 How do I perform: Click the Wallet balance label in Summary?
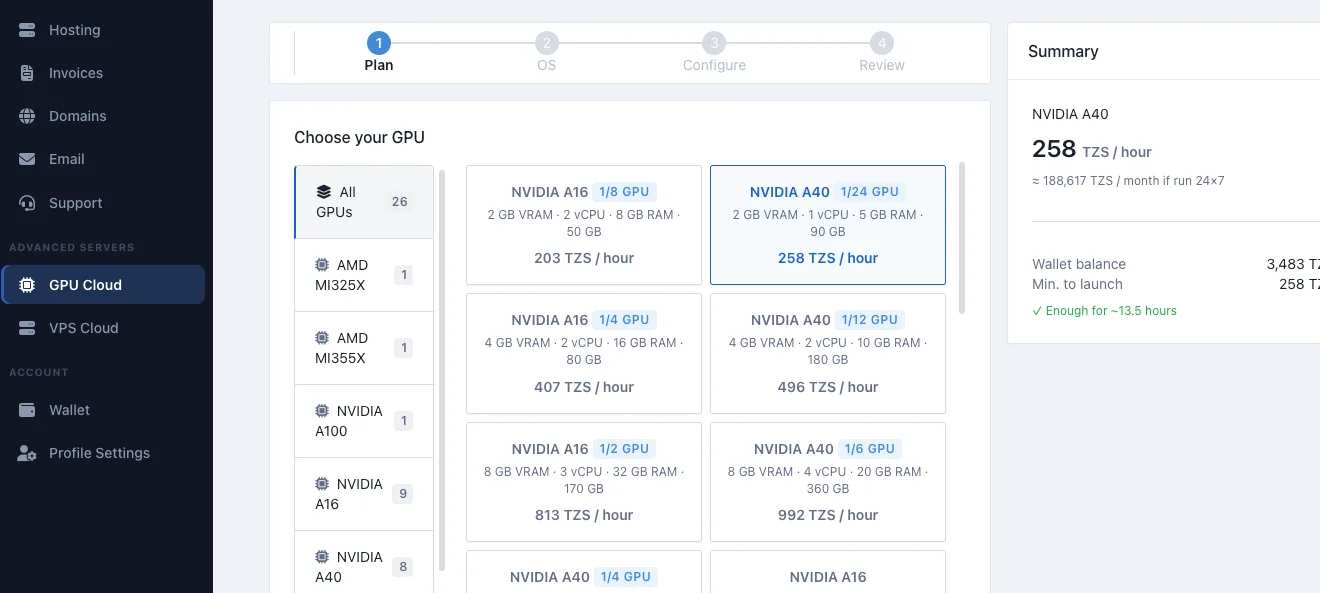(x=1079, y=264)
